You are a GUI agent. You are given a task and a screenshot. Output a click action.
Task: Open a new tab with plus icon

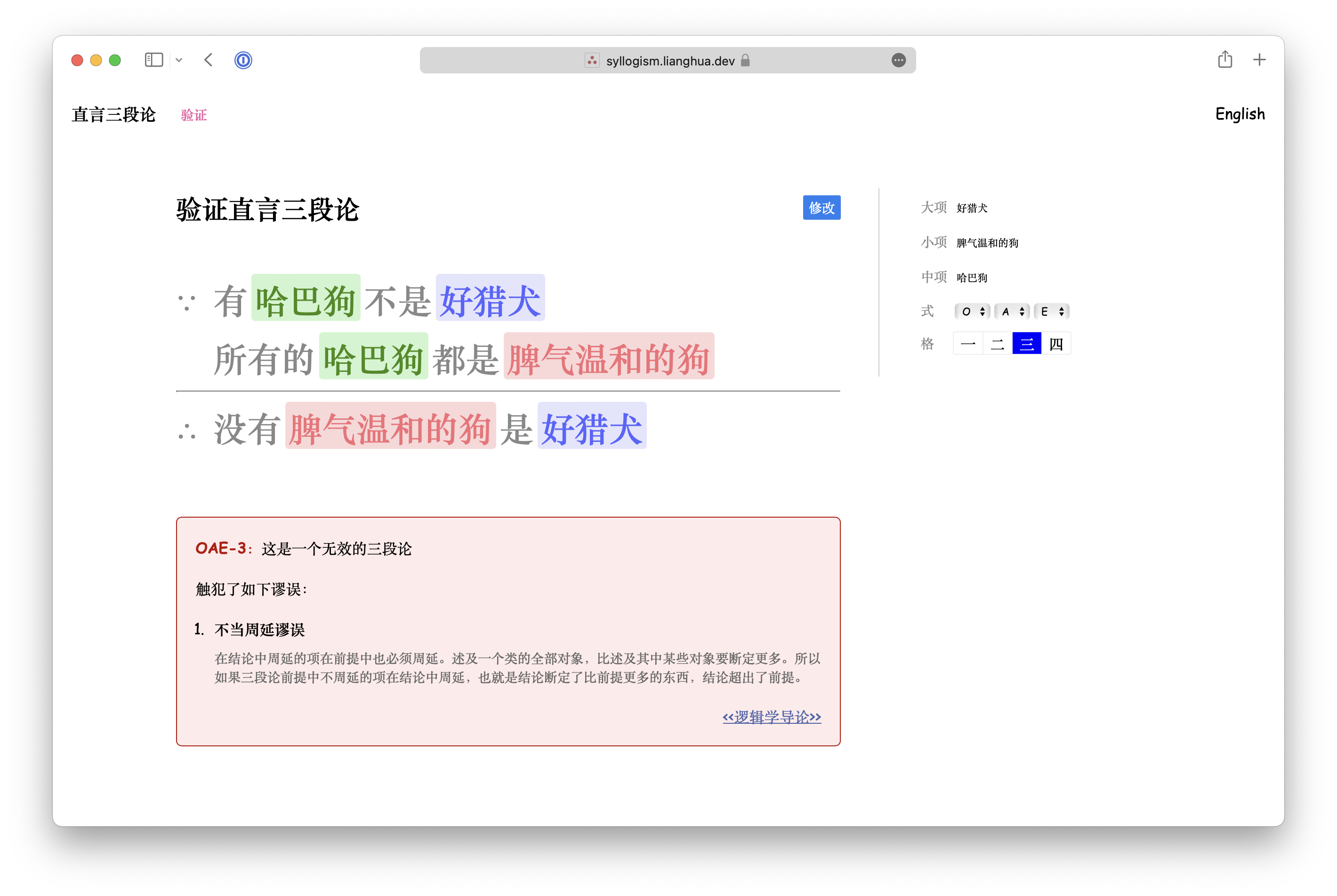pos(1259,59)
